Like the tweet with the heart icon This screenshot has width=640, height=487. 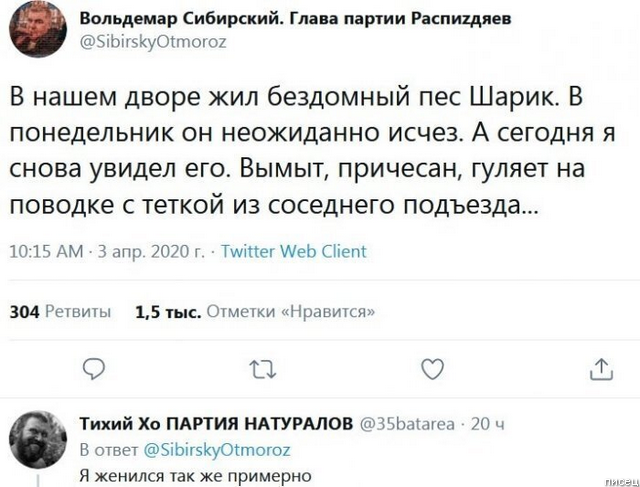(432, 370)
